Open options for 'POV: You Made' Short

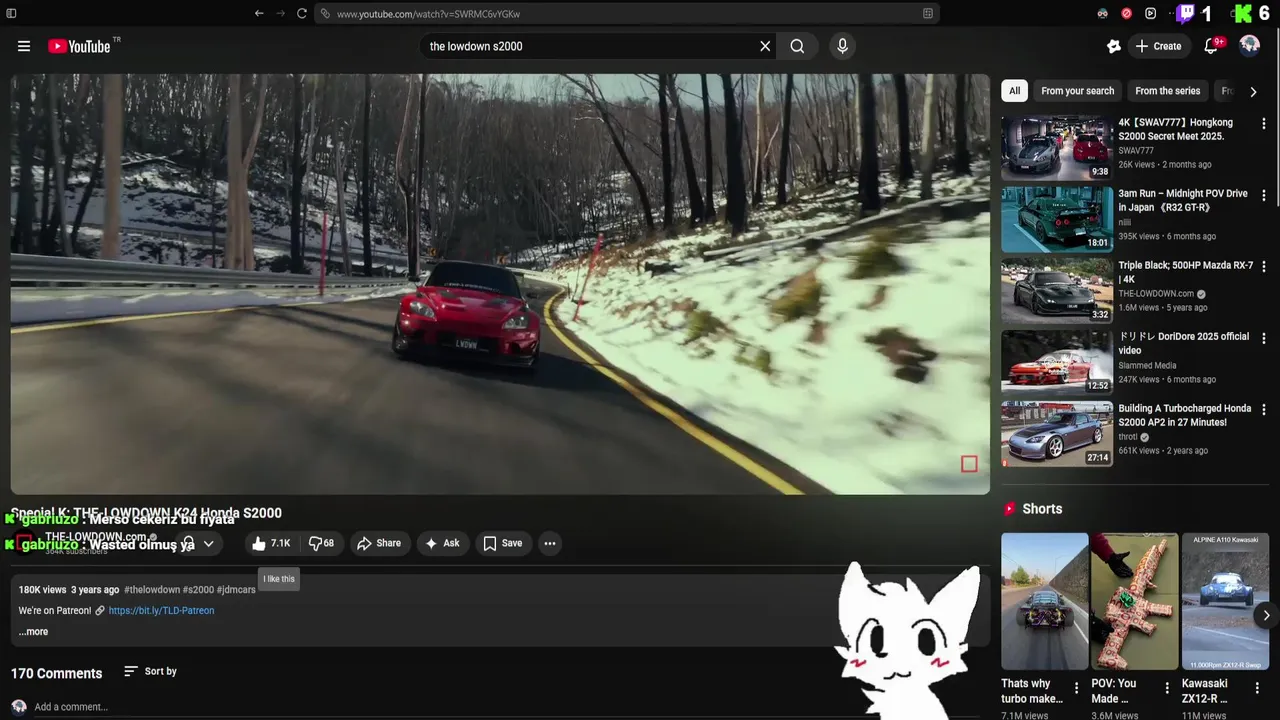pyautogui.click(x=1166, y=688)
